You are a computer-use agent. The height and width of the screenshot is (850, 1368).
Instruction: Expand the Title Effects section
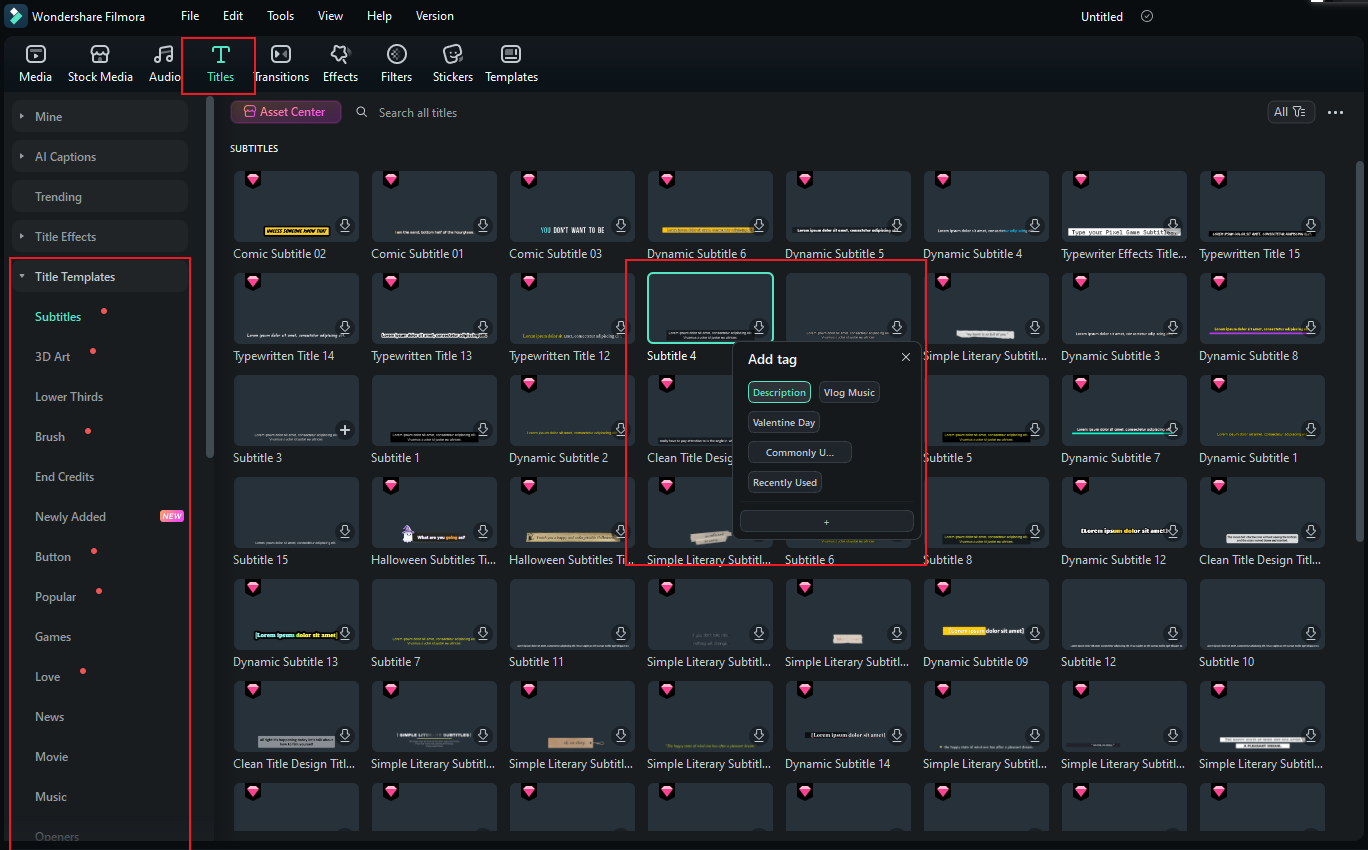click(99, 236)
